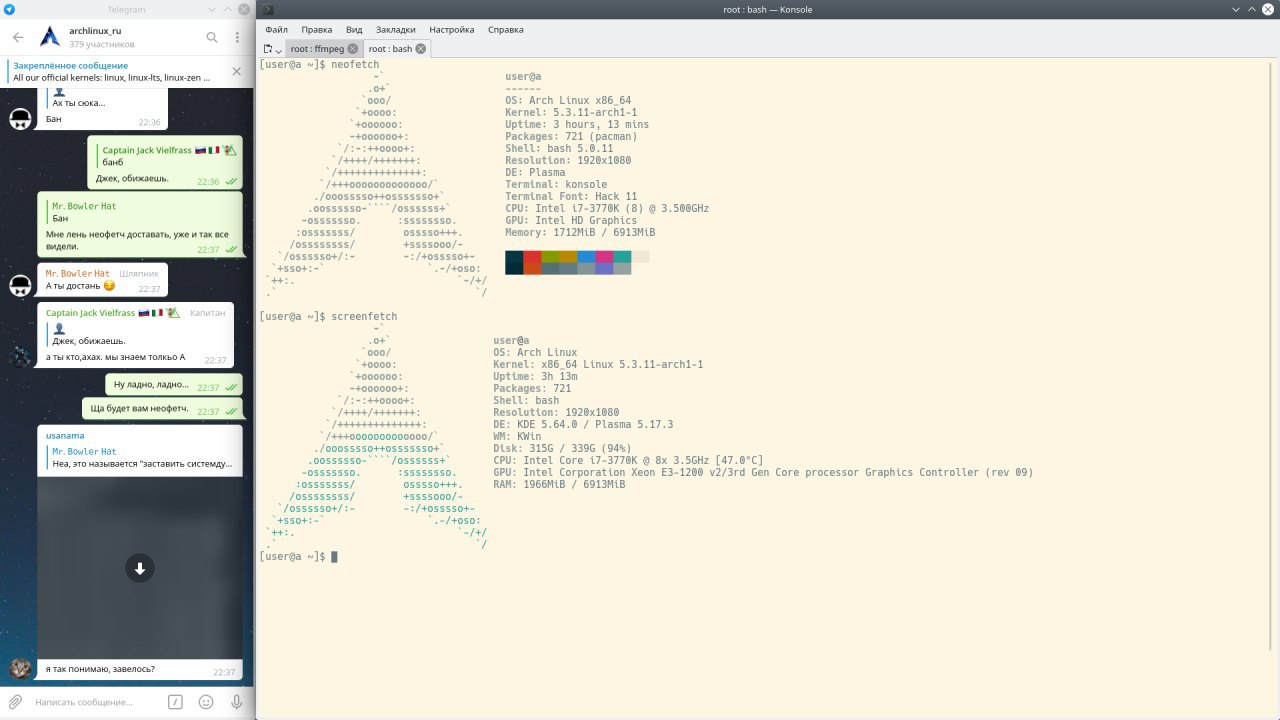Attach a file with the paperclip icon
The image size is (1280, 720).
click(x=16, y=702)
